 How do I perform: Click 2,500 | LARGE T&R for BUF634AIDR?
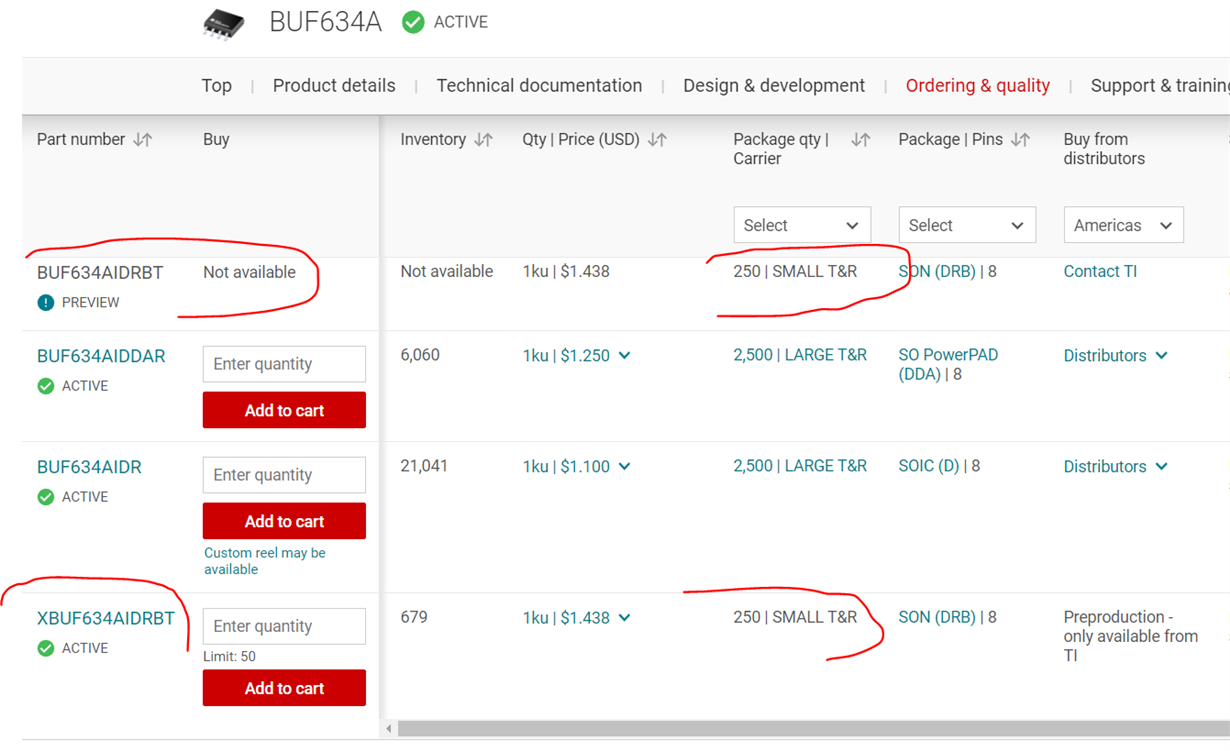pos(800,466)
